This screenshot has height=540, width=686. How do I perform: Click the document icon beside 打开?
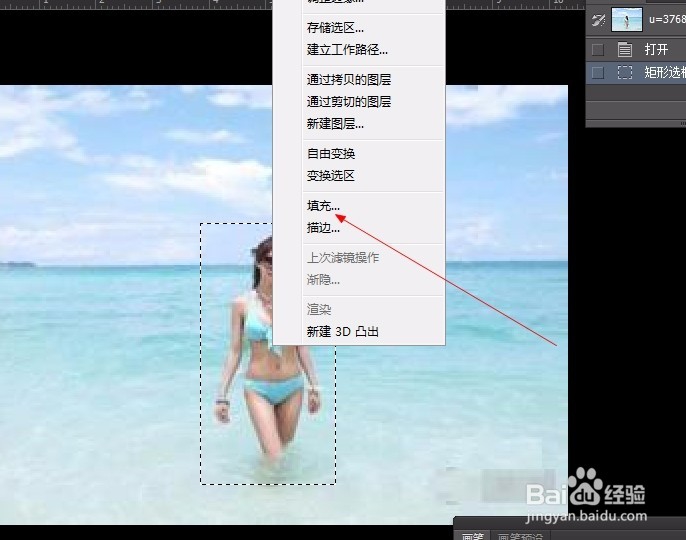click(x=625, y=49)
